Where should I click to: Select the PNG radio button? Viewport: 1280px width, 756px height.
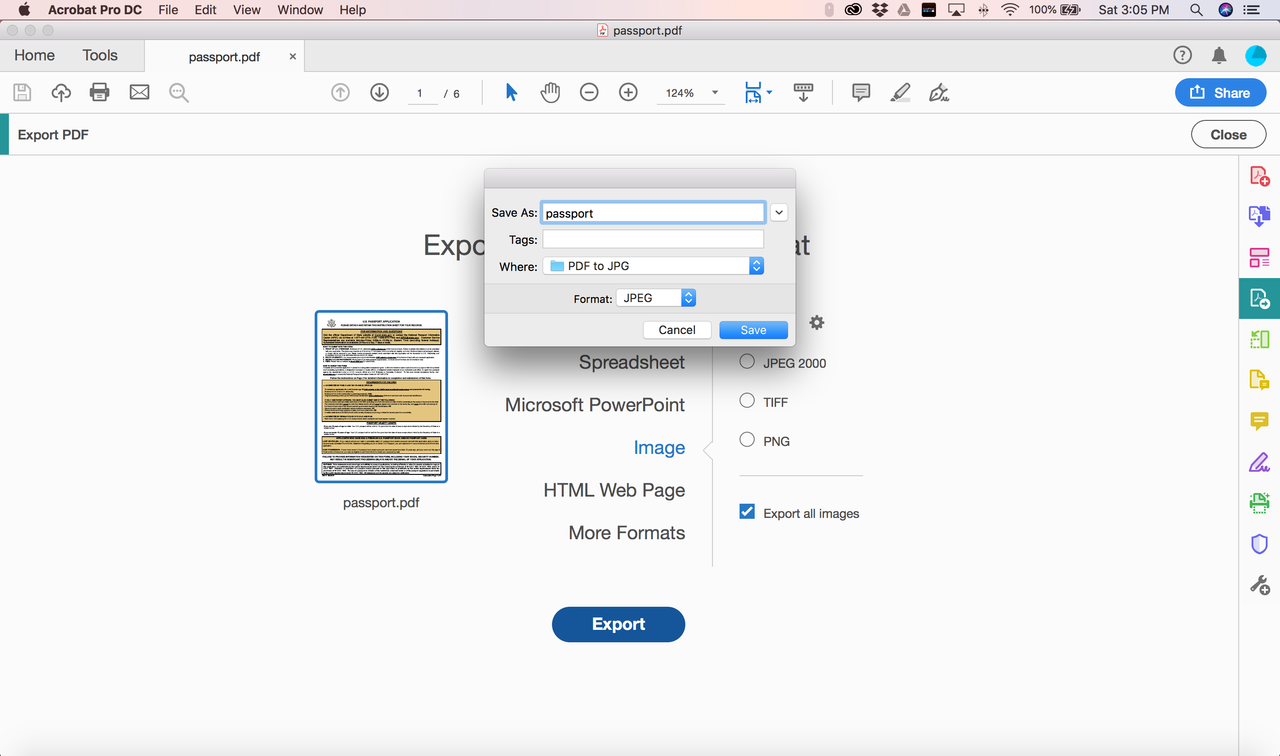[747, 440]
